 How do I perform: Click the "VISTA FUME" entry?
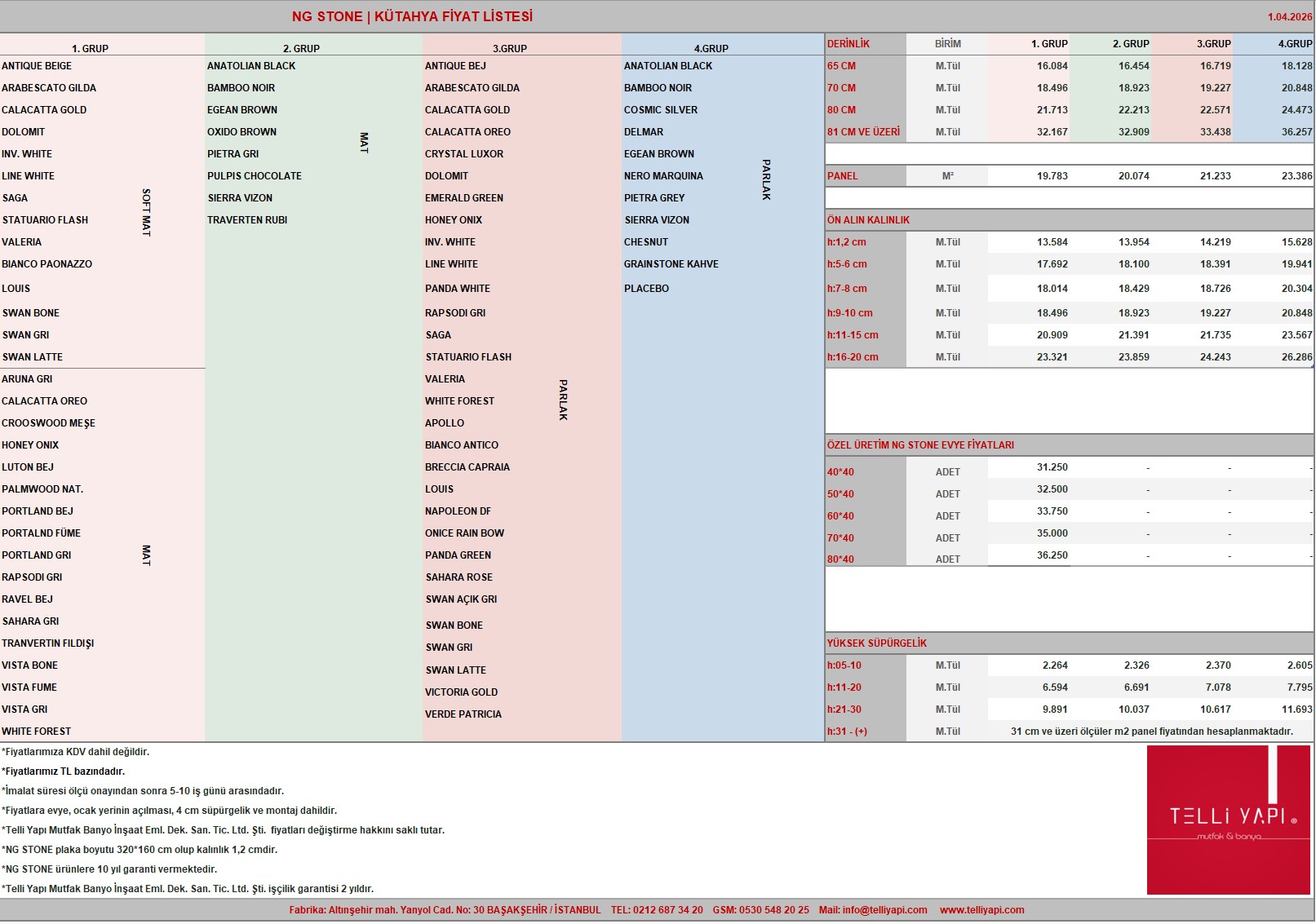(29, 687)
